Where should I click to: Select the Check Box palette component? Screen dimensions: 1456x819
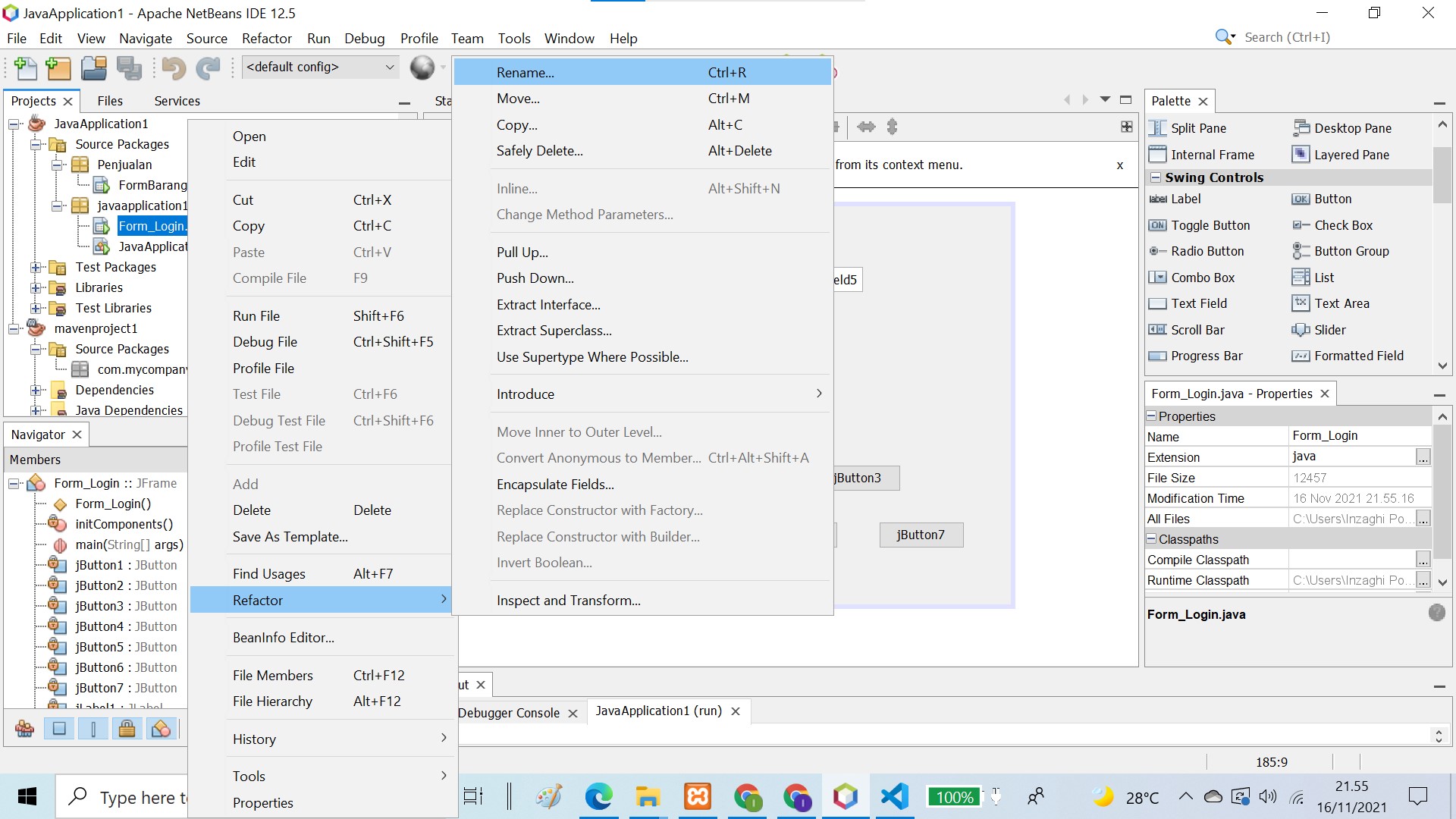pos(1344,225)
